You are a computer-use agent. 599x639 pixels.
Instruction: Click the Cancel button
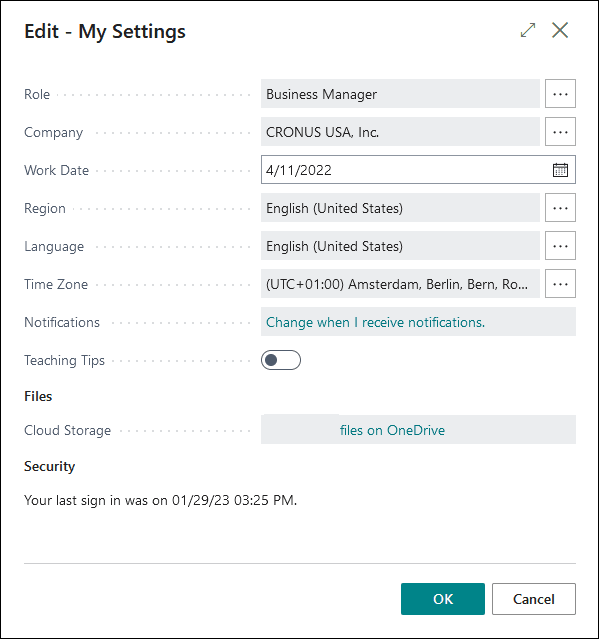click(534, 599)
